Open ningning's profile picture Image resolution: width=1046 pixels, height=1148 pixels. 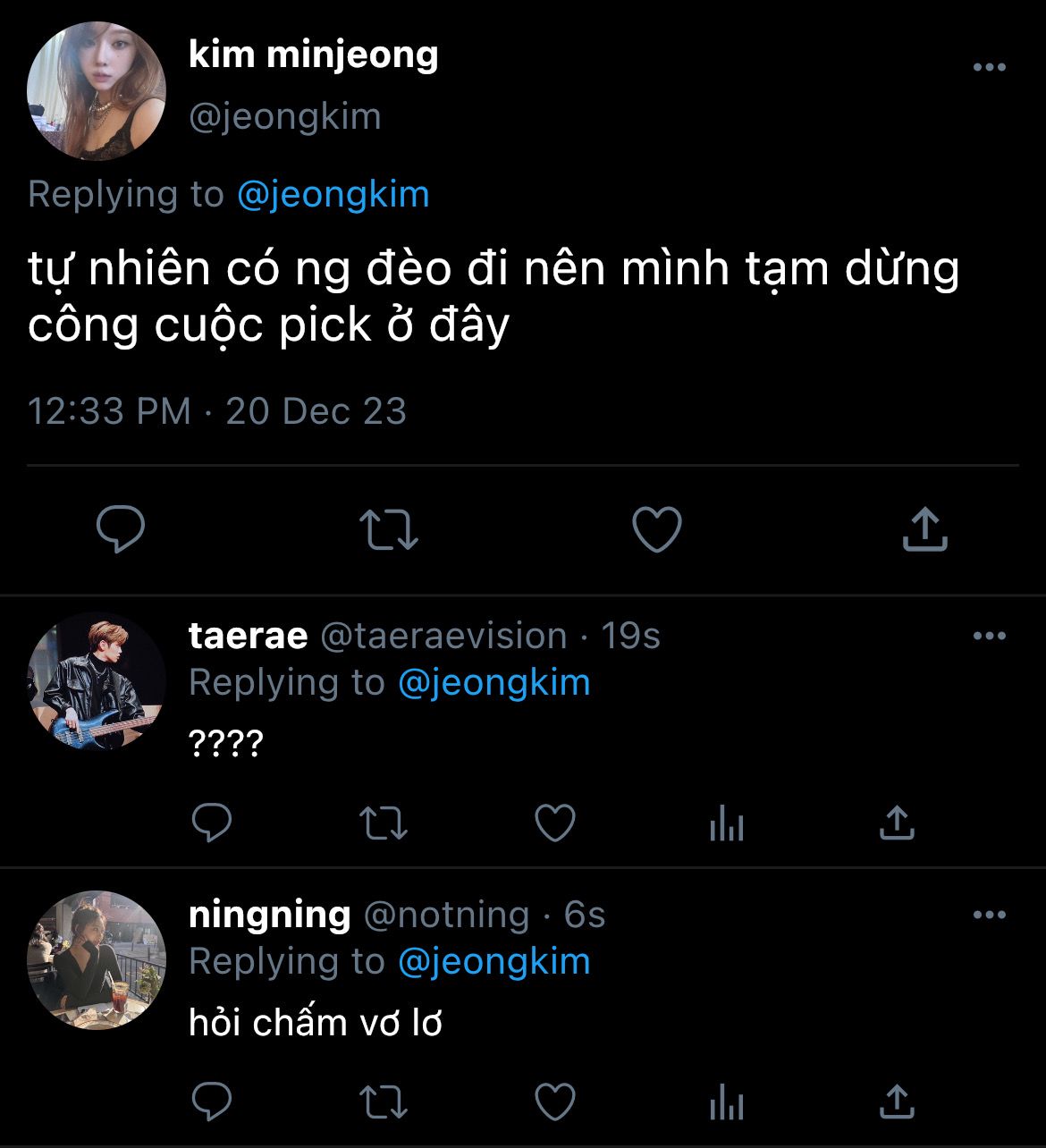(x=97, y=959)
